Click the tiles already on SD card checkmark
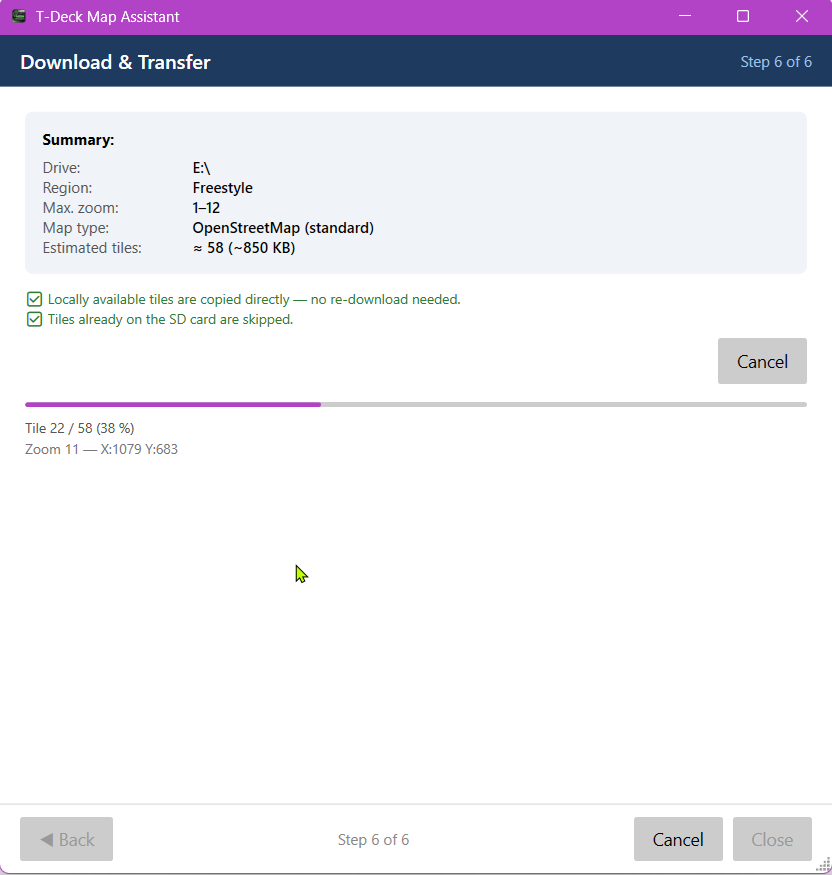The height and width of the screenshot is (875, 832). tap(34, 320)
